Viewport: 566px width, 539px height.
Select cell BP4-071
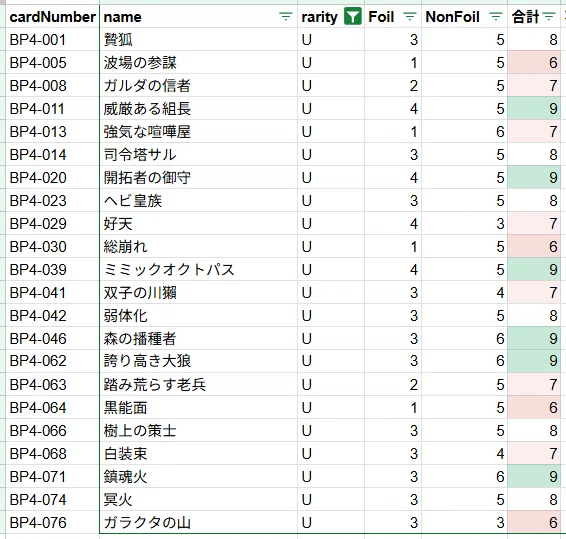[52, 477]
